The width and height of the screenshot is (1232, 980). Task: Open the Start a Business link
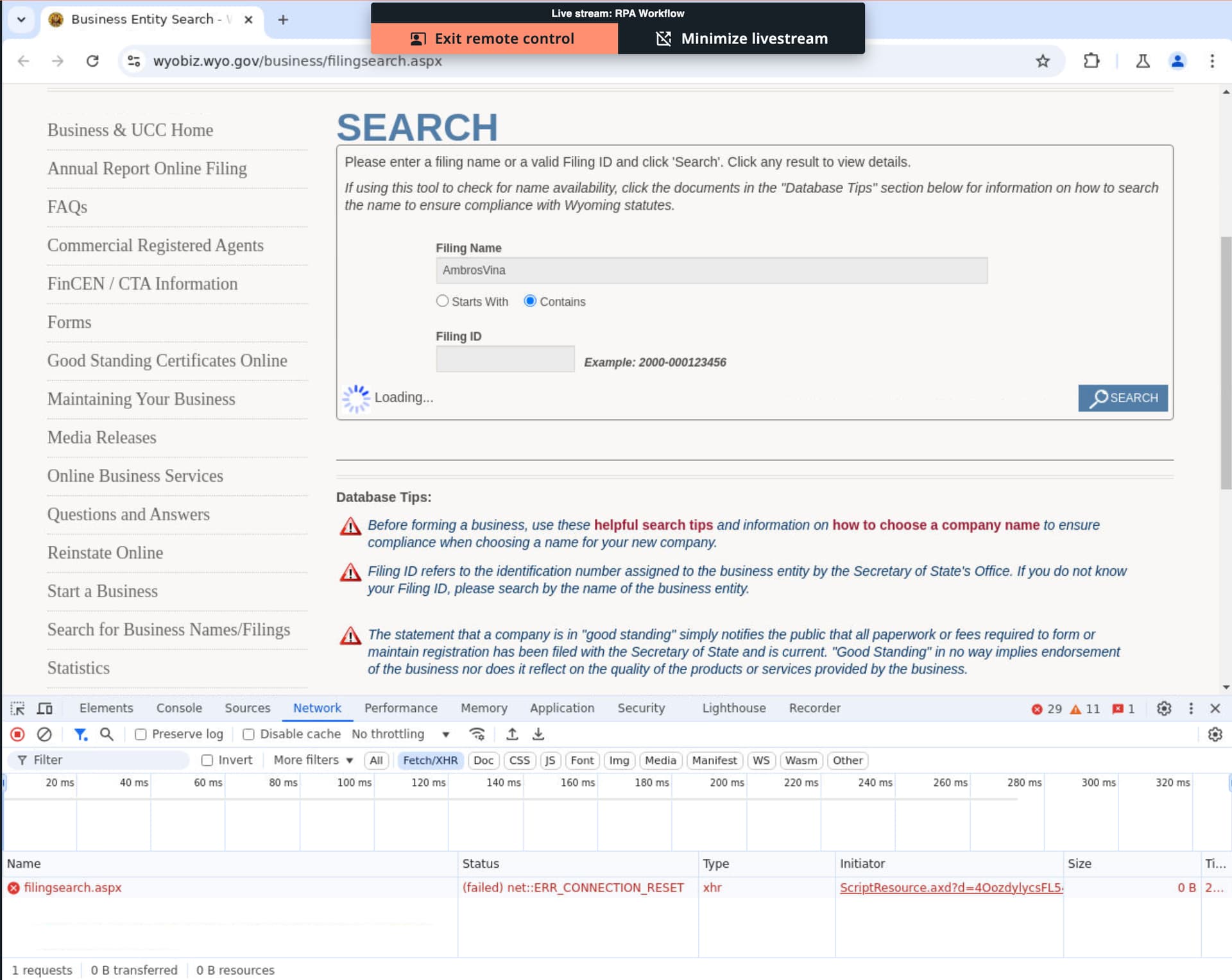pos(103,591)
